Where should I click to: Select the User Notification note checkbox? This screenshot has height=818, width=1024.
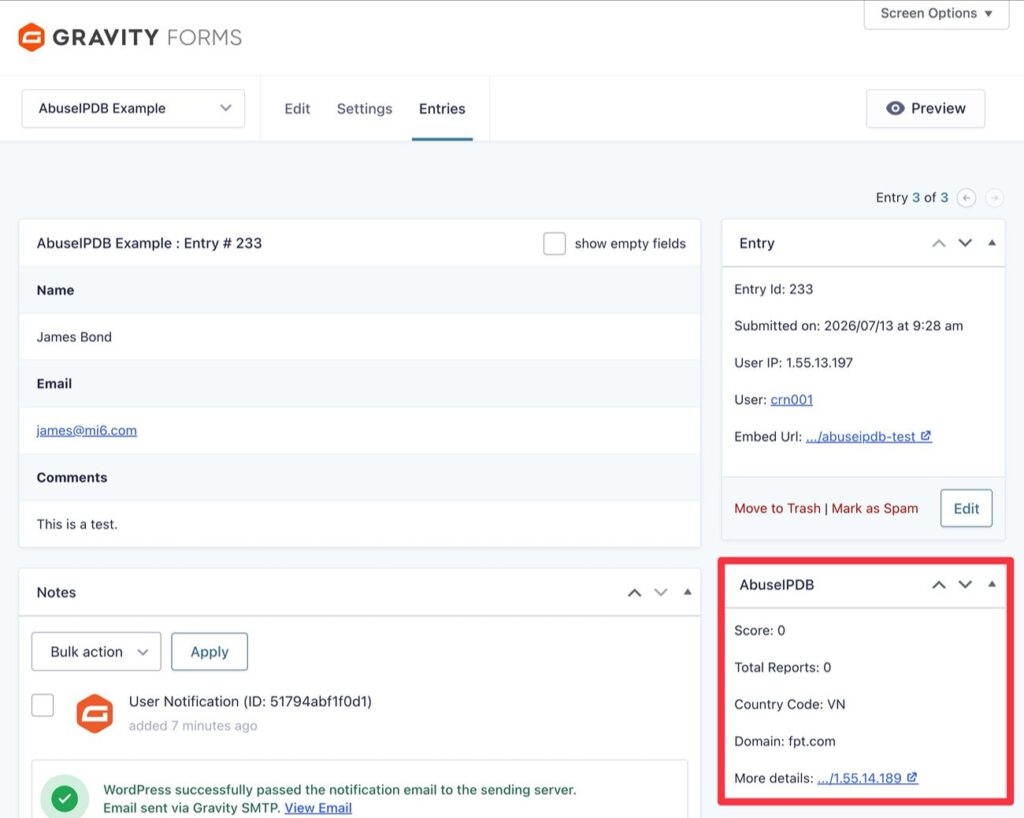coord(43,705)
